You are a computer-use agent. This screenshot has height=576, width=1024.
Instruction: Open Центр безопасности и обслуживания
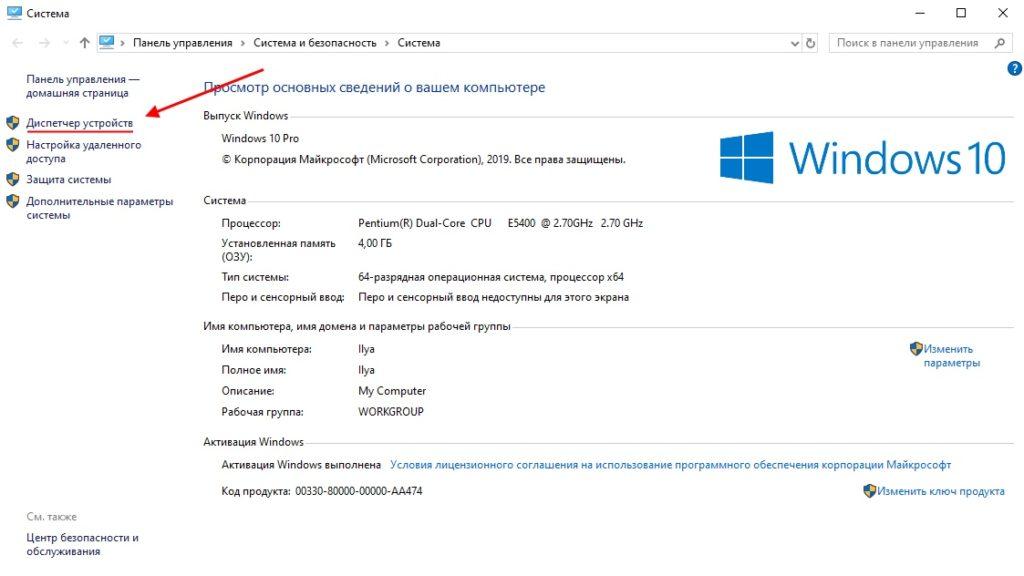(82, 545)
